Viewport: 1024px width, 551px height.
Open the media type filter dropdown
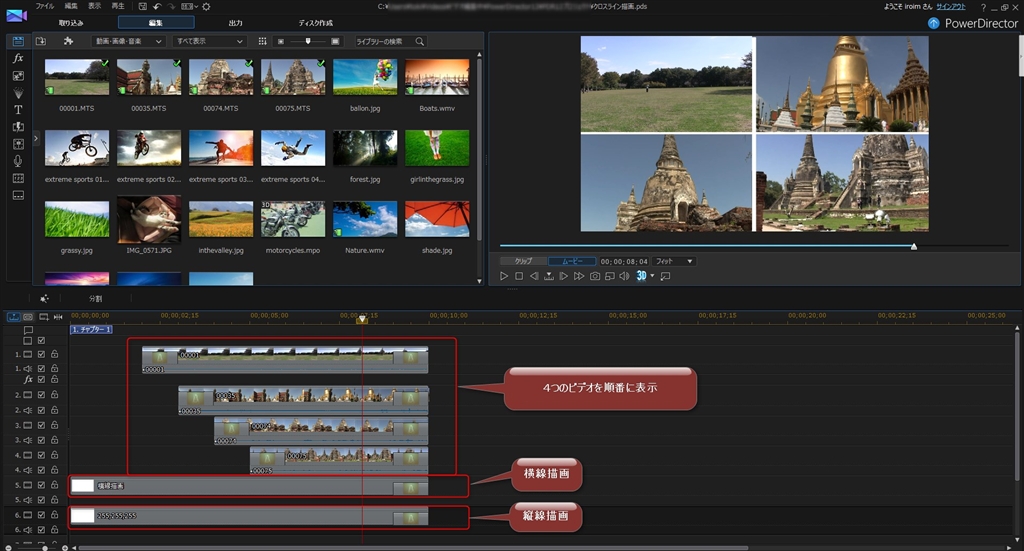click(128, 41)
